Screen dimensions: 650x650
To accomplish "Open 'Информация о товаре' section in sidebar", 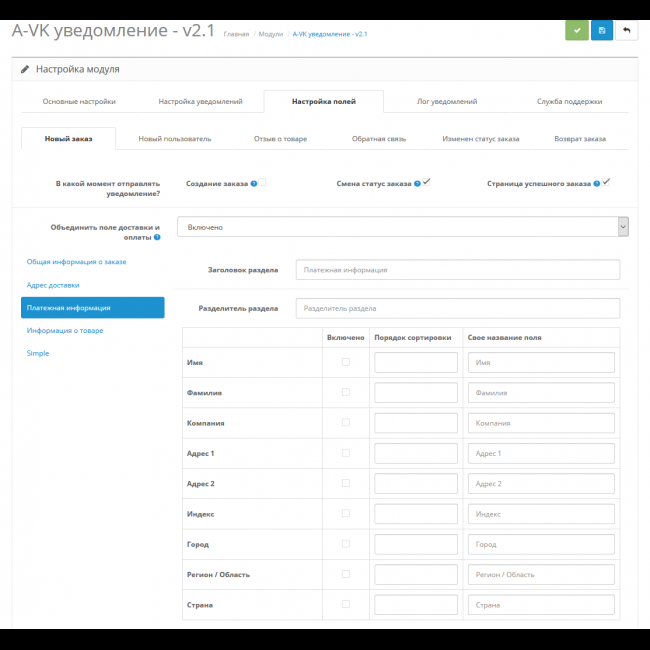I will click(65, 330).
